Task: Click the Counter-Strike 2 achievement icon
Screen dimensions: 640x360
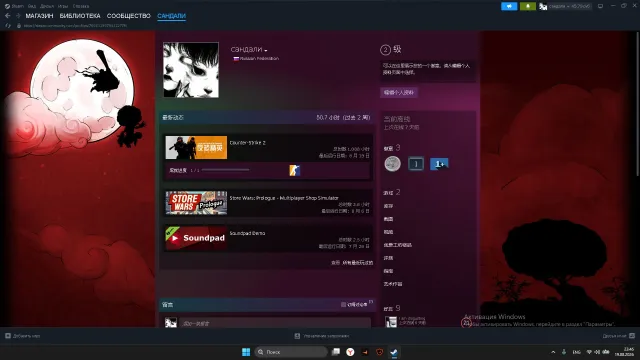Action: (294, 170)
